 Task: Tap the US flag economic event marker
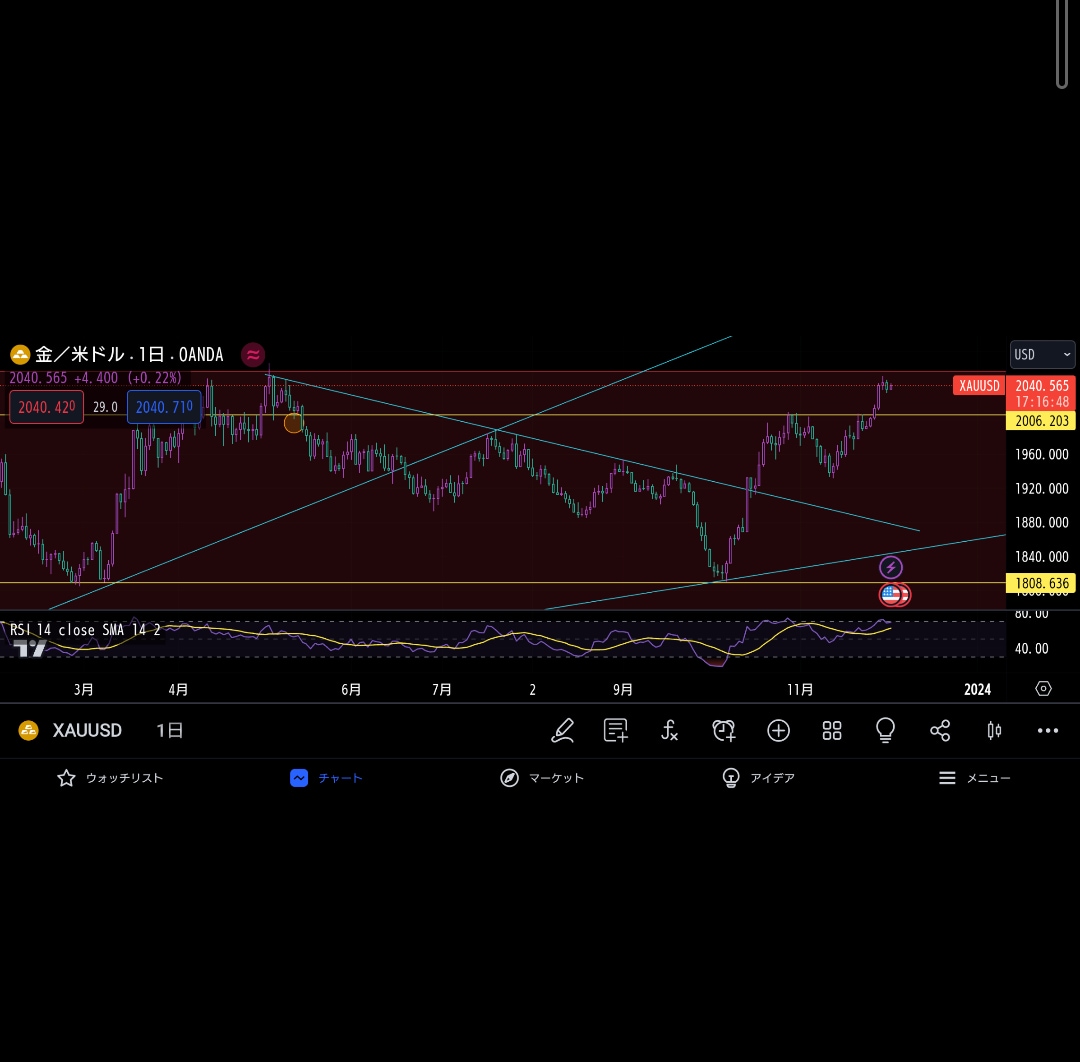click(891, 594)
